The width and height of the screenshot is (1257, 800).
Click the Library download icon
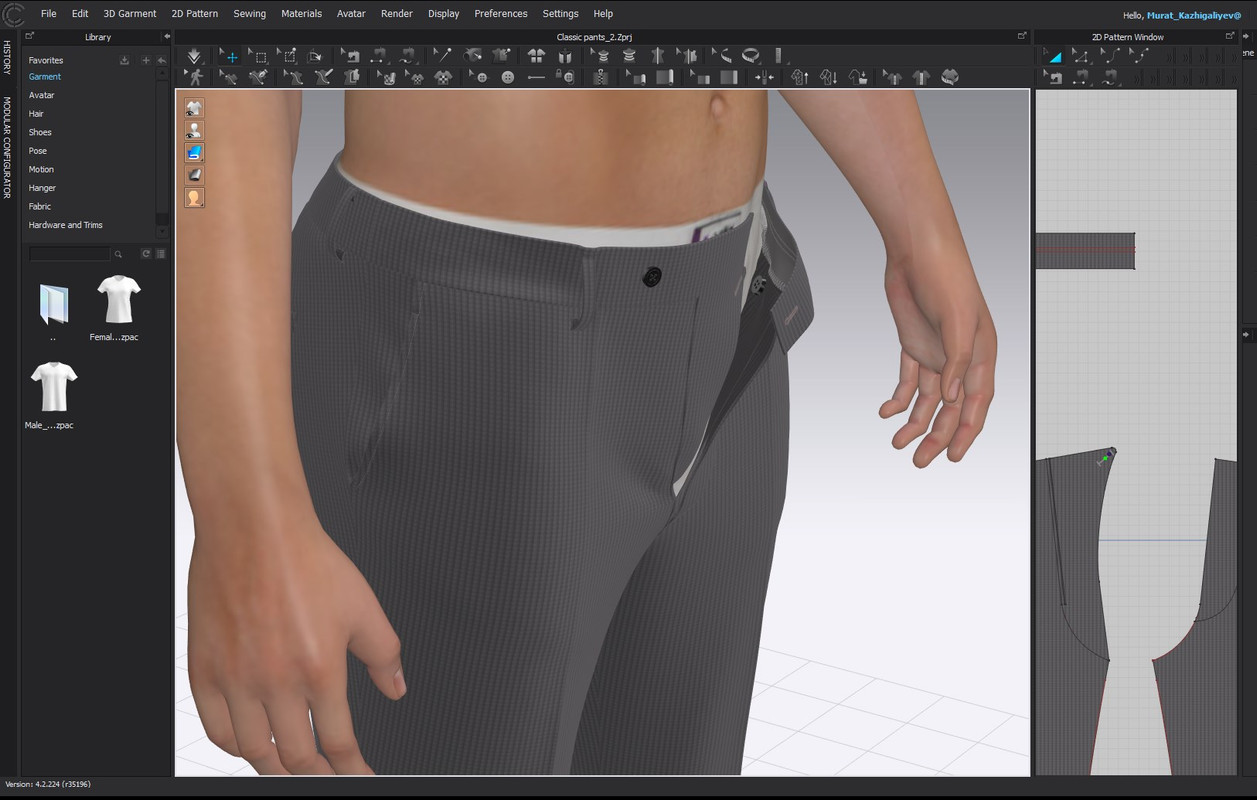(x=124, y=60)
